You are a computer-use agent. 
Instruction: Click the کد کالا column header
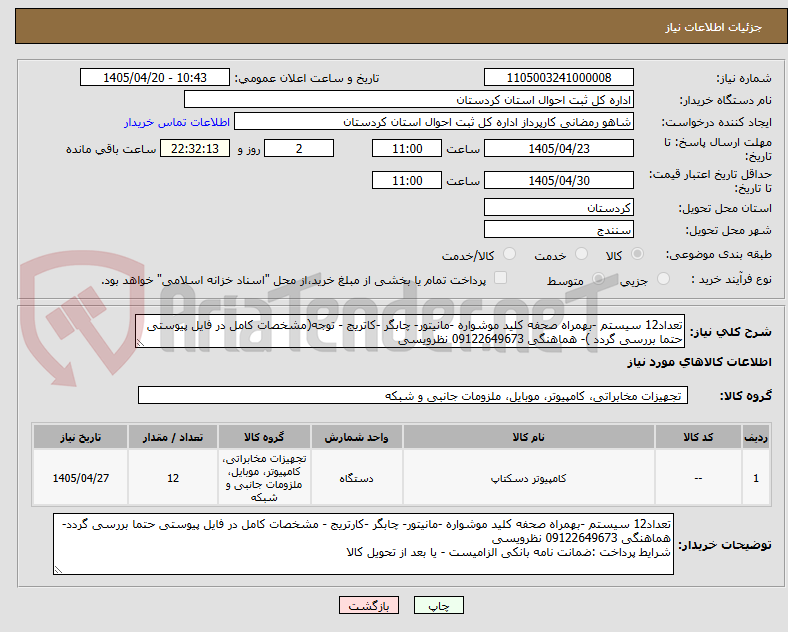click(x=698, y=437)
